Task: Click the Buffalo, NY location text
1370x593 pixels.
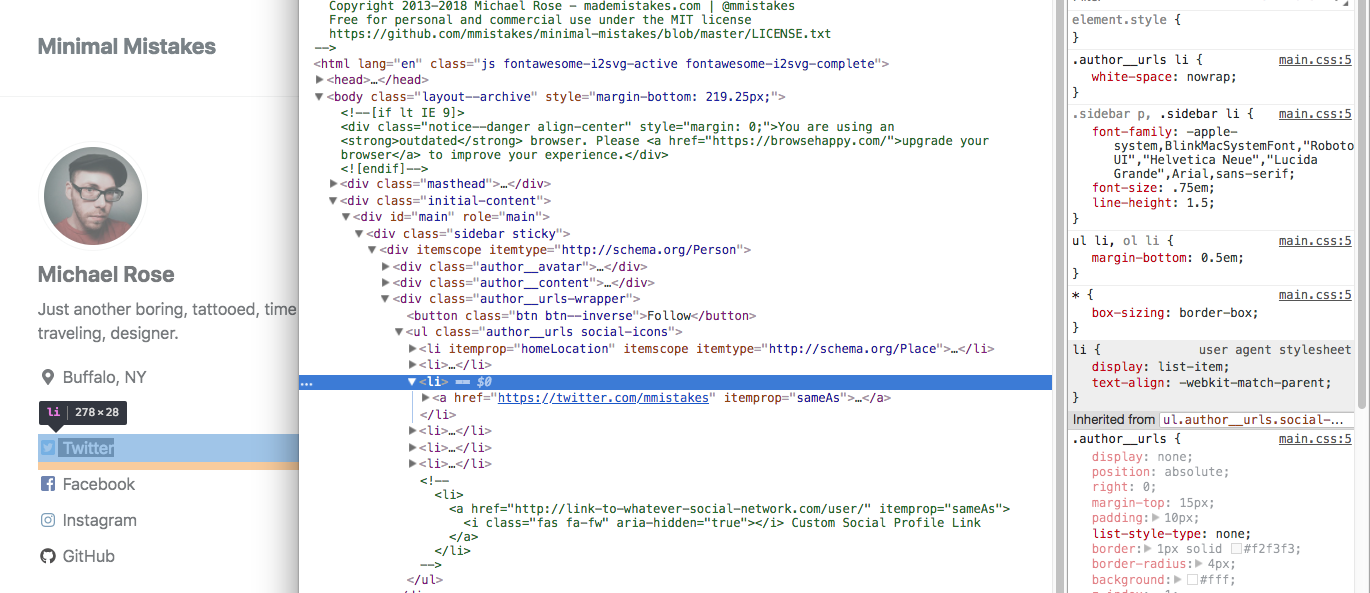Action: pyautogui.click(x=105, y=377)
